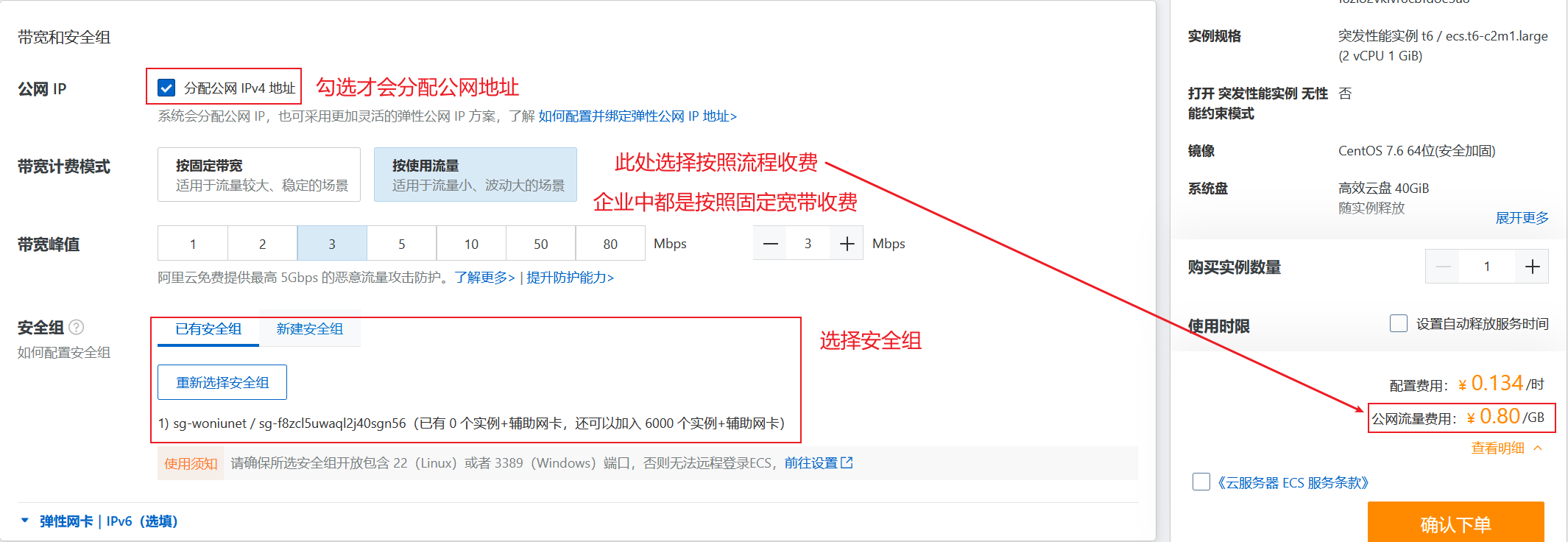
Task: Select 按固定带宽 billing mode
Action: coord(259,175)
